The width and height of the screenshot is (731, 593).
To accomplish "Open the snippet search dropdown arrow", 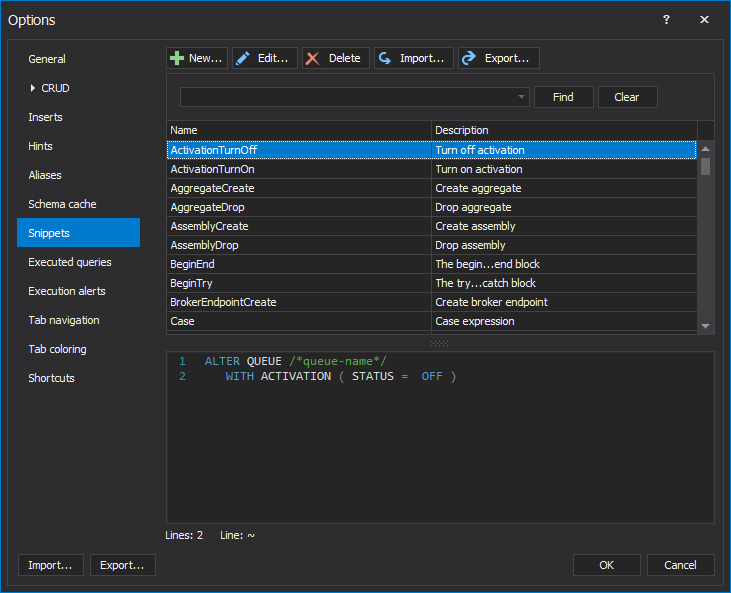I will click(x=521, y=97).
